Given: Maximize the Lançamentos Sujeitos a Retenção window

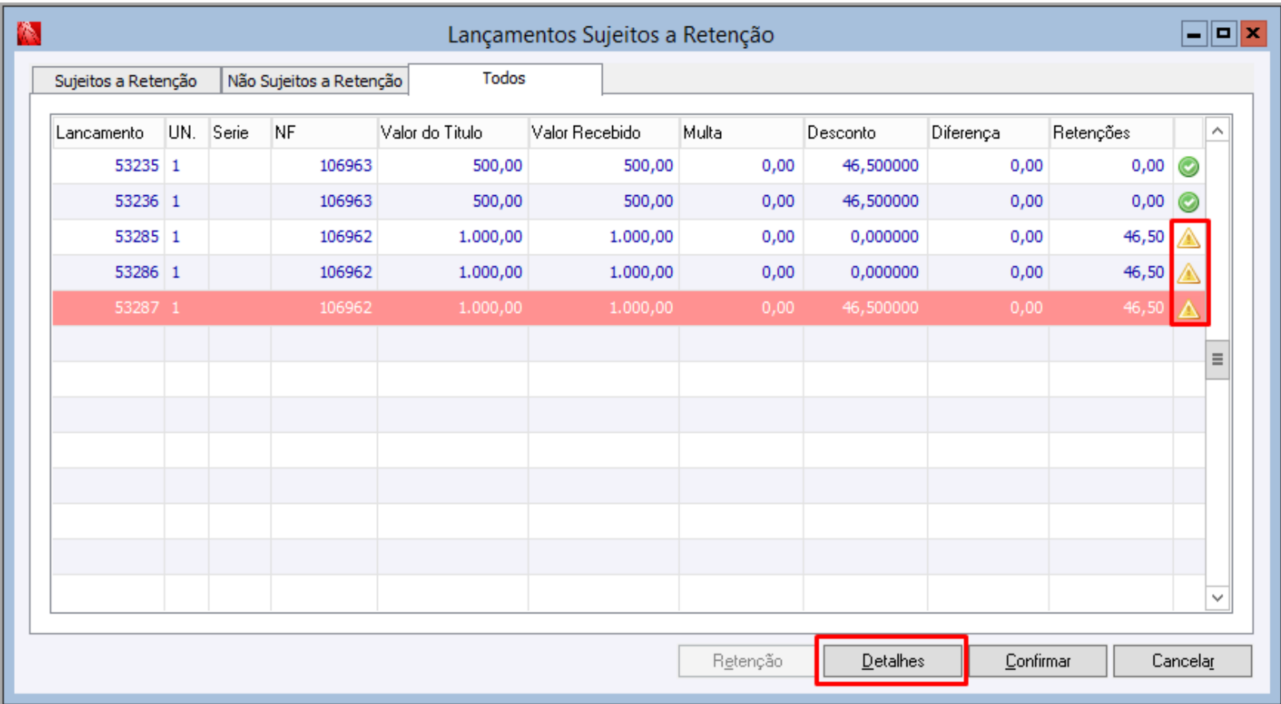Looking at the screenshot, I should tap(1223, 35).
